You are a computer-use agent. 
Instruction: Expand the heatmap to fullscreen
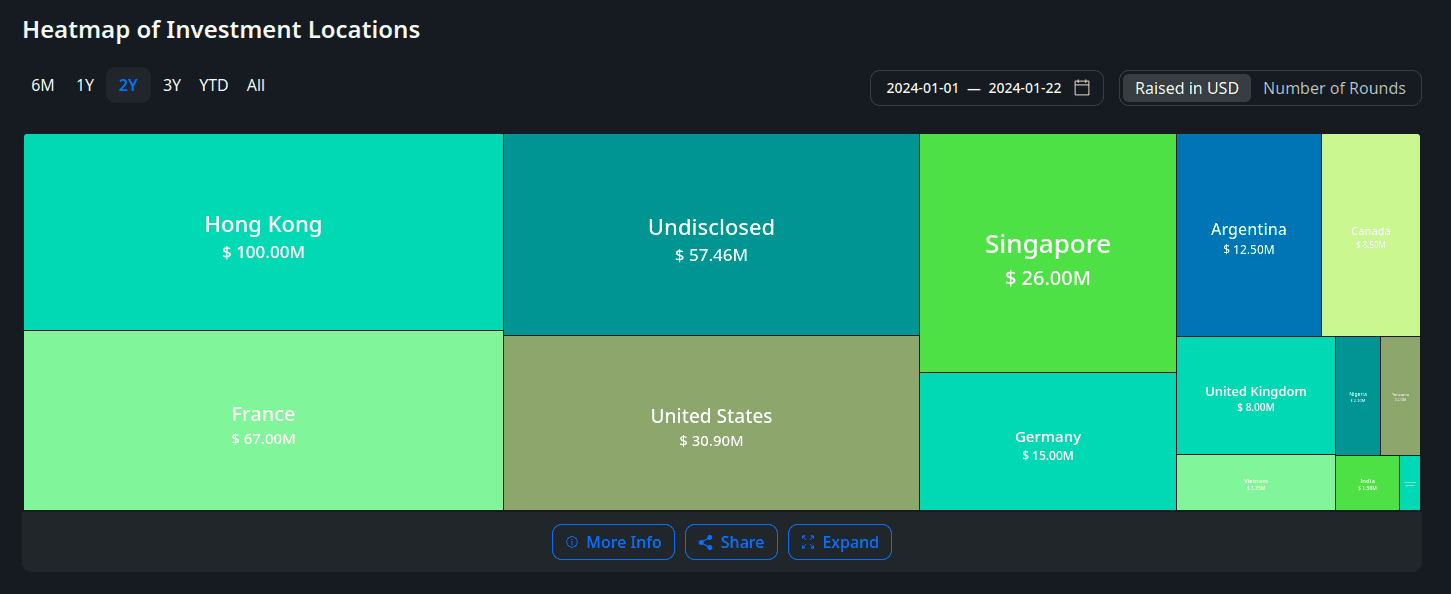pyautogui.click(x=840, y=542)
